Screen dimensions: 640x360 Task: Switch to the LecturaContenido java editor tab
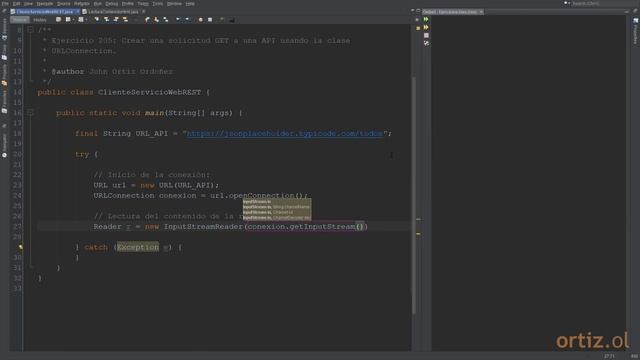[113, 12]
